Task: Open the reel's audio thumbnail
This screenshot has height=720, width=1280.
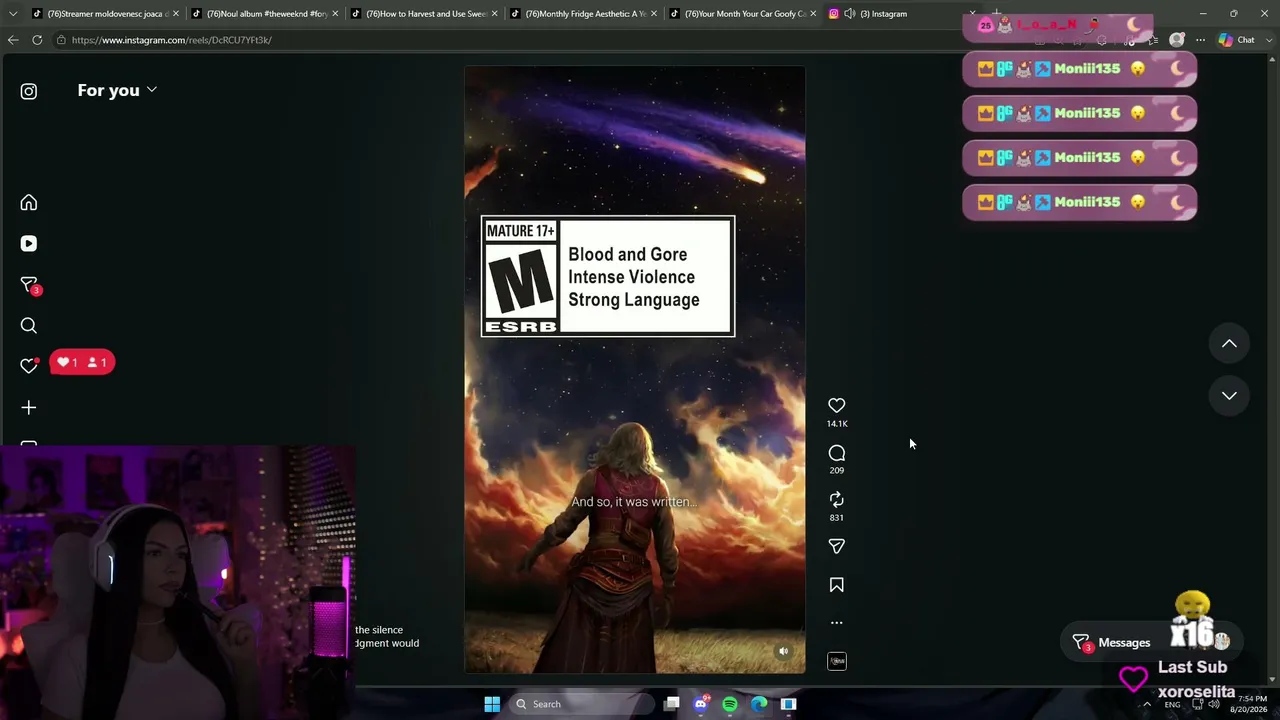Action: coord(837,661)
